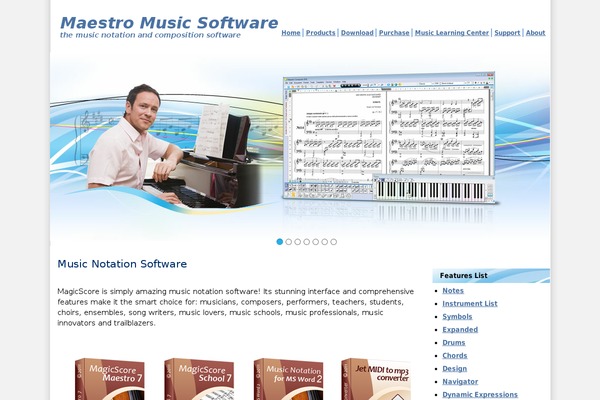View the Symbols feature page
Image resolution: width=600 pixels, height=400 pixels.
coord(457,317)
